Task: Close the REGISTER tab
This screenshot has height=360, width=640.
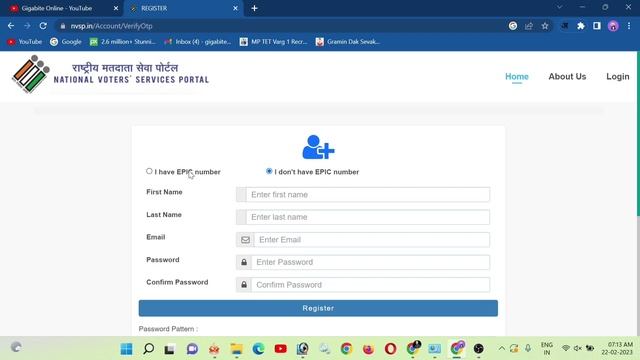Action: 235,8
